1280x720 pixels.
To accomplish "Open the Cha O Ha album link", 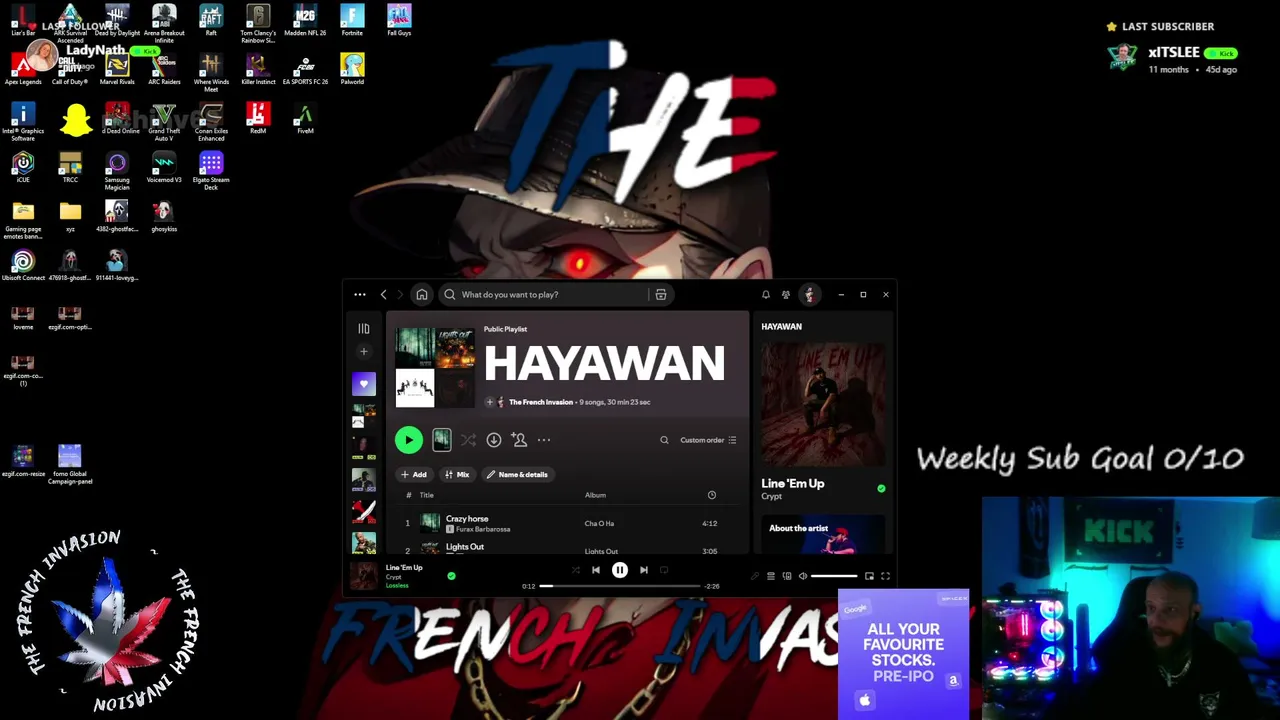I will point(599,524).
